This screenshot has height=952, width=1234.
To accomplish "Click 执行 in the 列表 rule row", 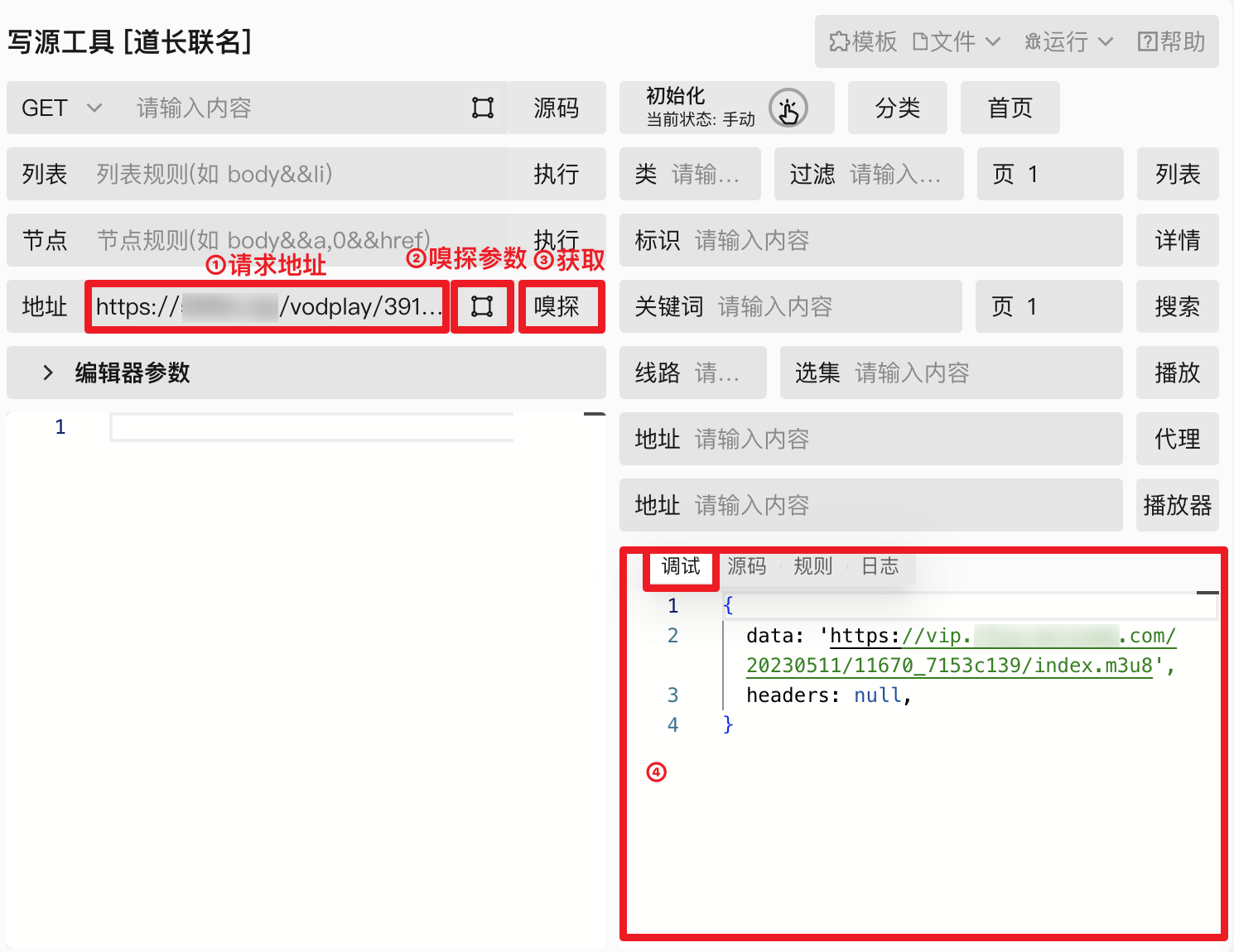I will 557,174.
